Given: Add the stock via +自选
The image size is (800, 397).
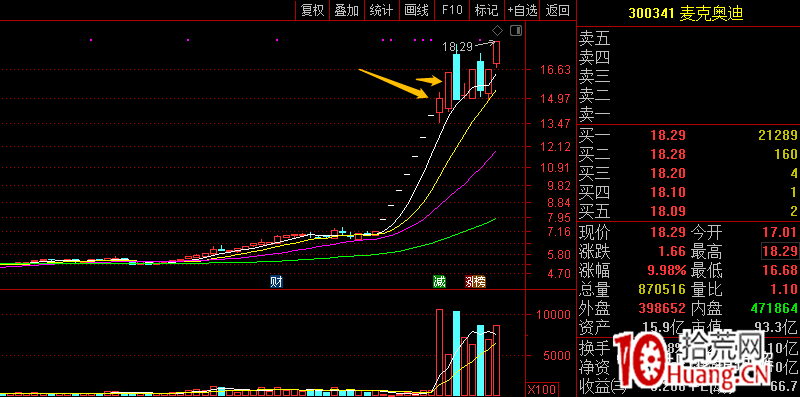Looking at the screenshot, I should click(x=522, y=10).
